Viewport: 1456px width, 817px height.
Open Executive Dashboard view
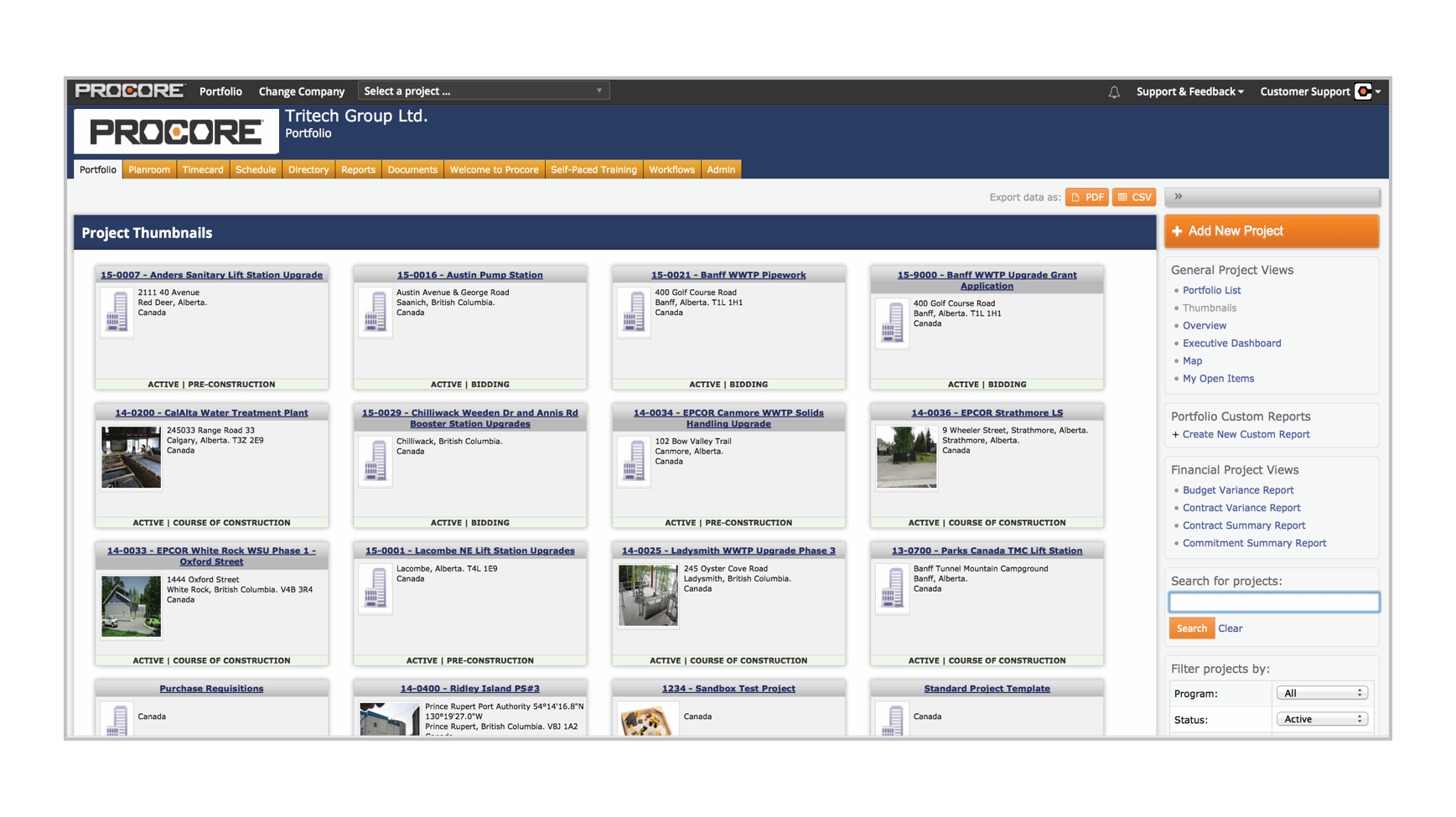coord(1231,343)
